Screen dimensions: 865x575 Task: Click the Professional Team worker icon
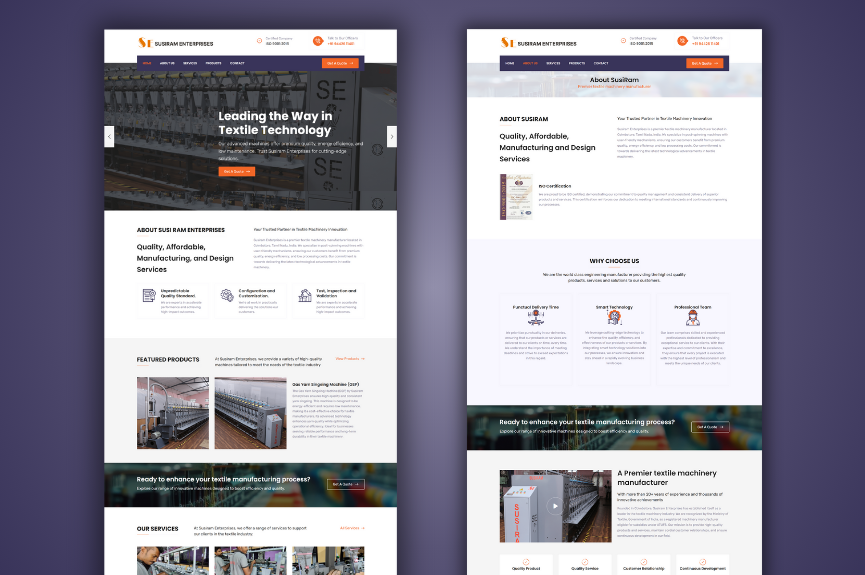pyautogui.click(x=693, y=318)
